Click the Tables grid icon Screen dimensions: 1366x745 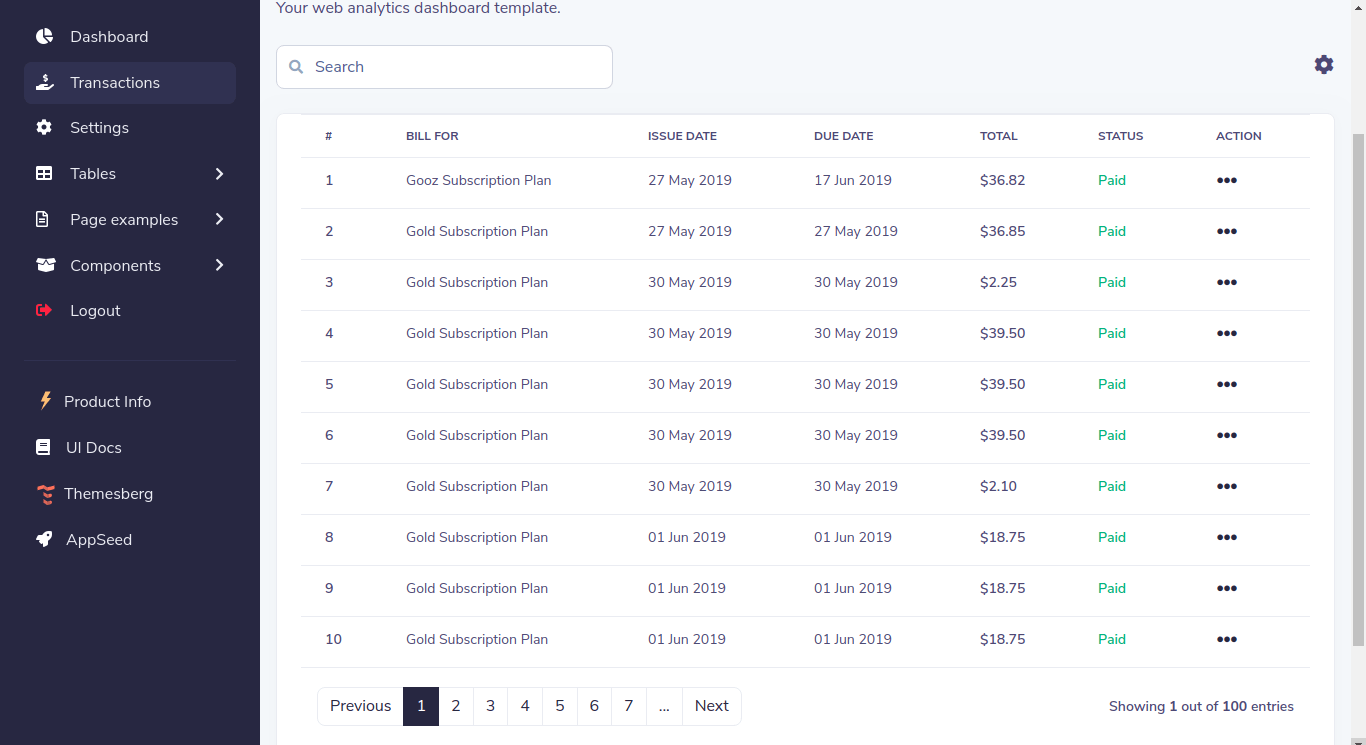pos(44,173)
